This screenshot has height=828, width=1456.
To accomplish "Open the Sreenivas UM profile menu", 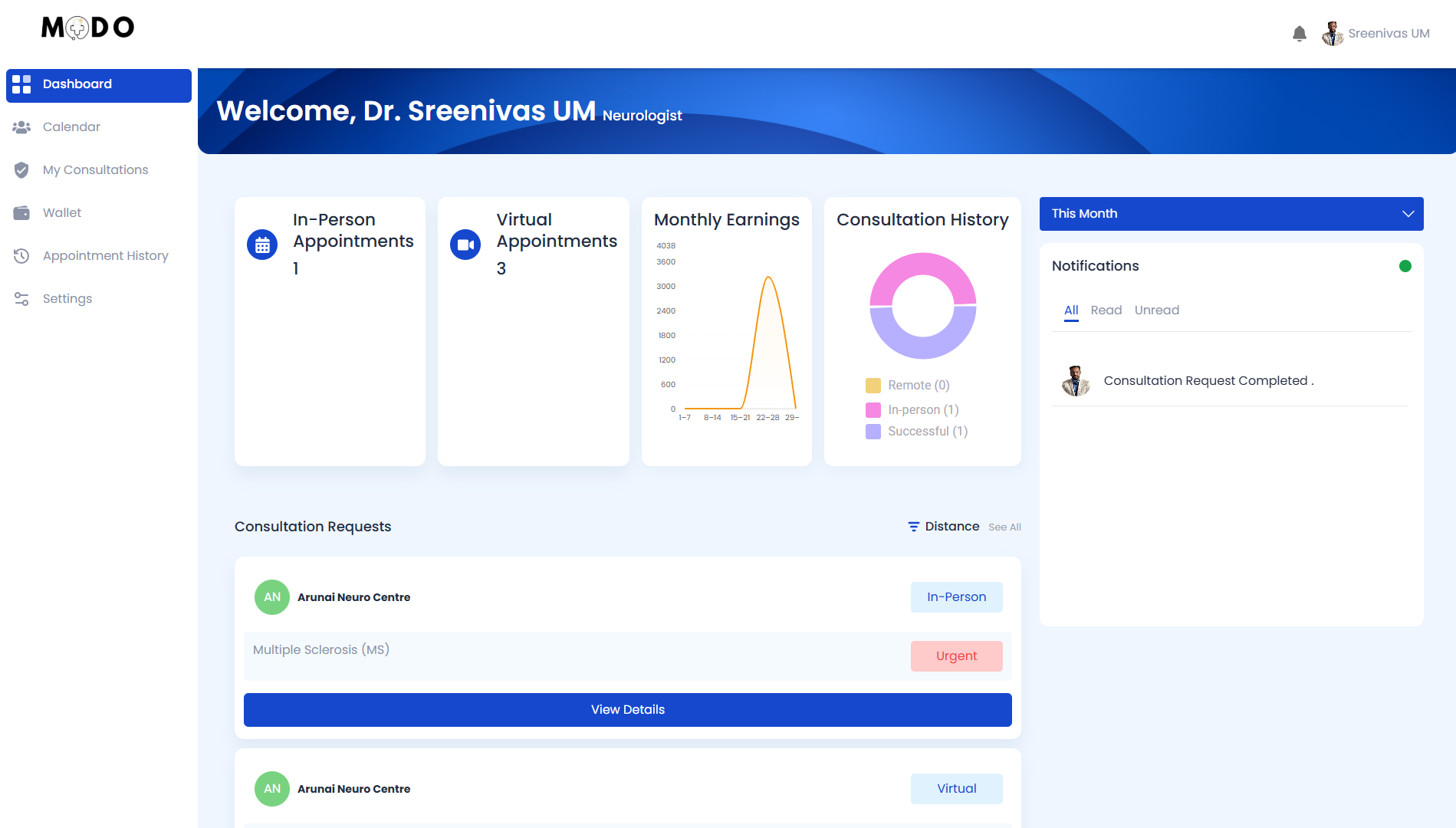I will [1375, 34].
